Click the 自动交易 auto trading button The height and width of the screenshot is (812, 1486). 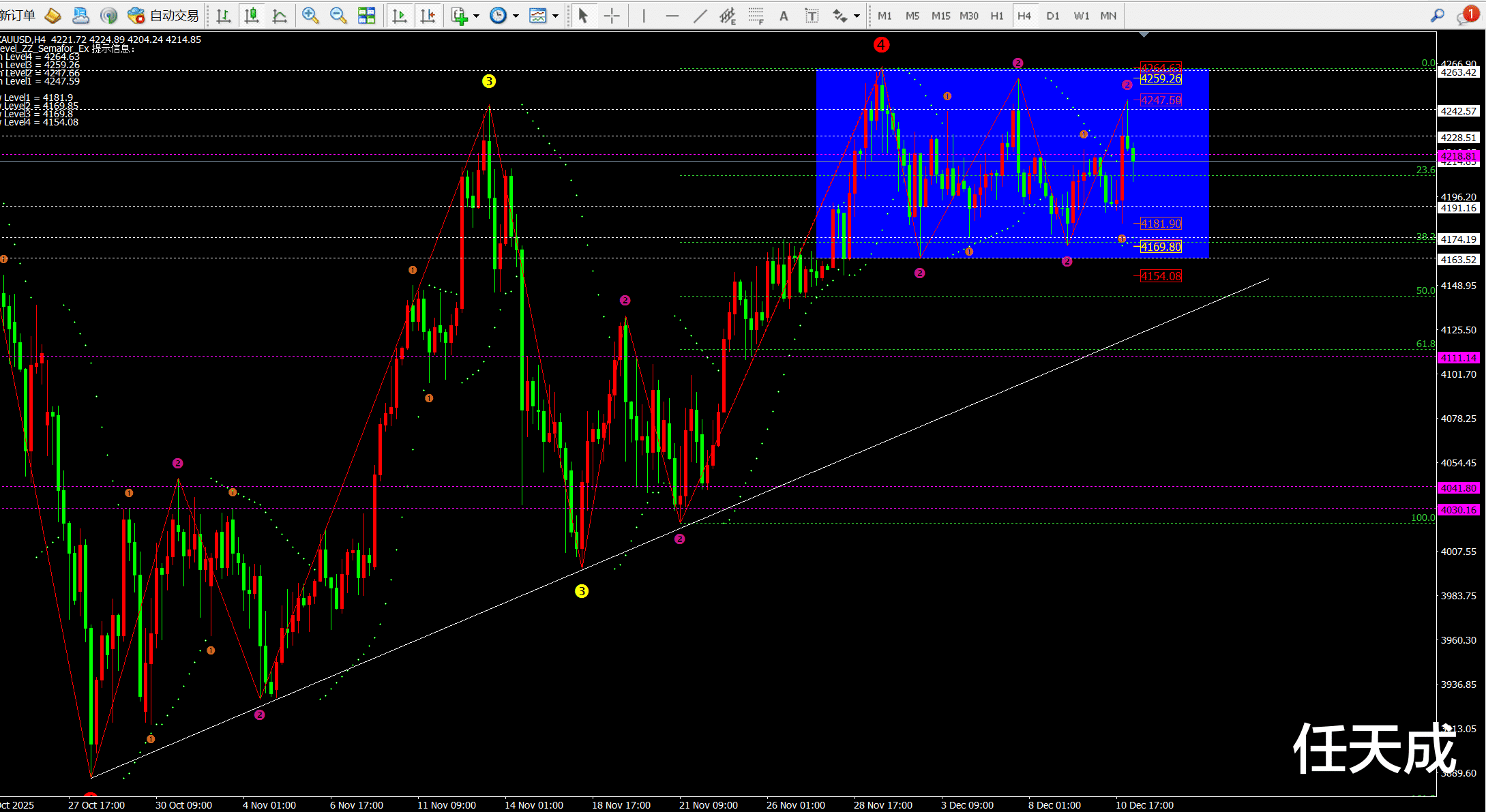(x=164, y=15)
